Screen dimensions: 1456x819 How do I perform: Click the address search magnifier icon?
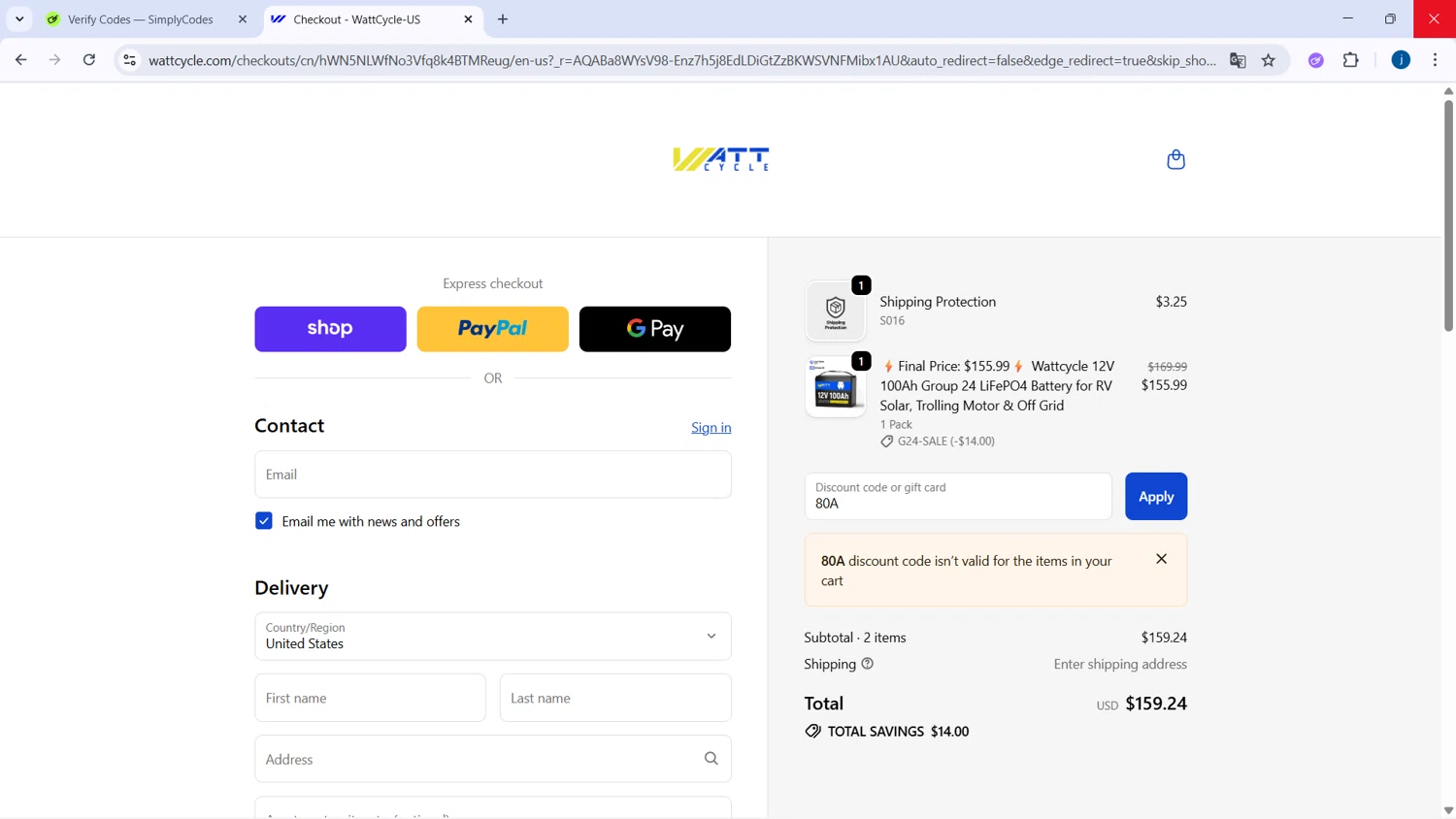tap(711, 759)
